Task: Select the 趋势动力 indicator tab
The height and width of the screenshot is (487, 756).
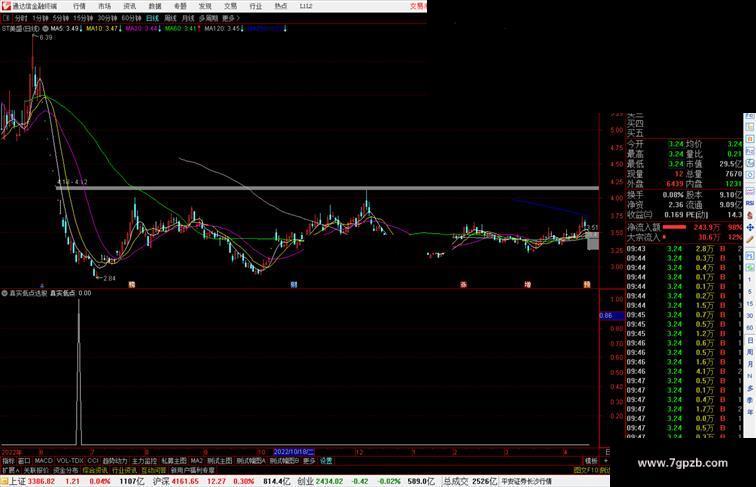Action: [115, 461]
